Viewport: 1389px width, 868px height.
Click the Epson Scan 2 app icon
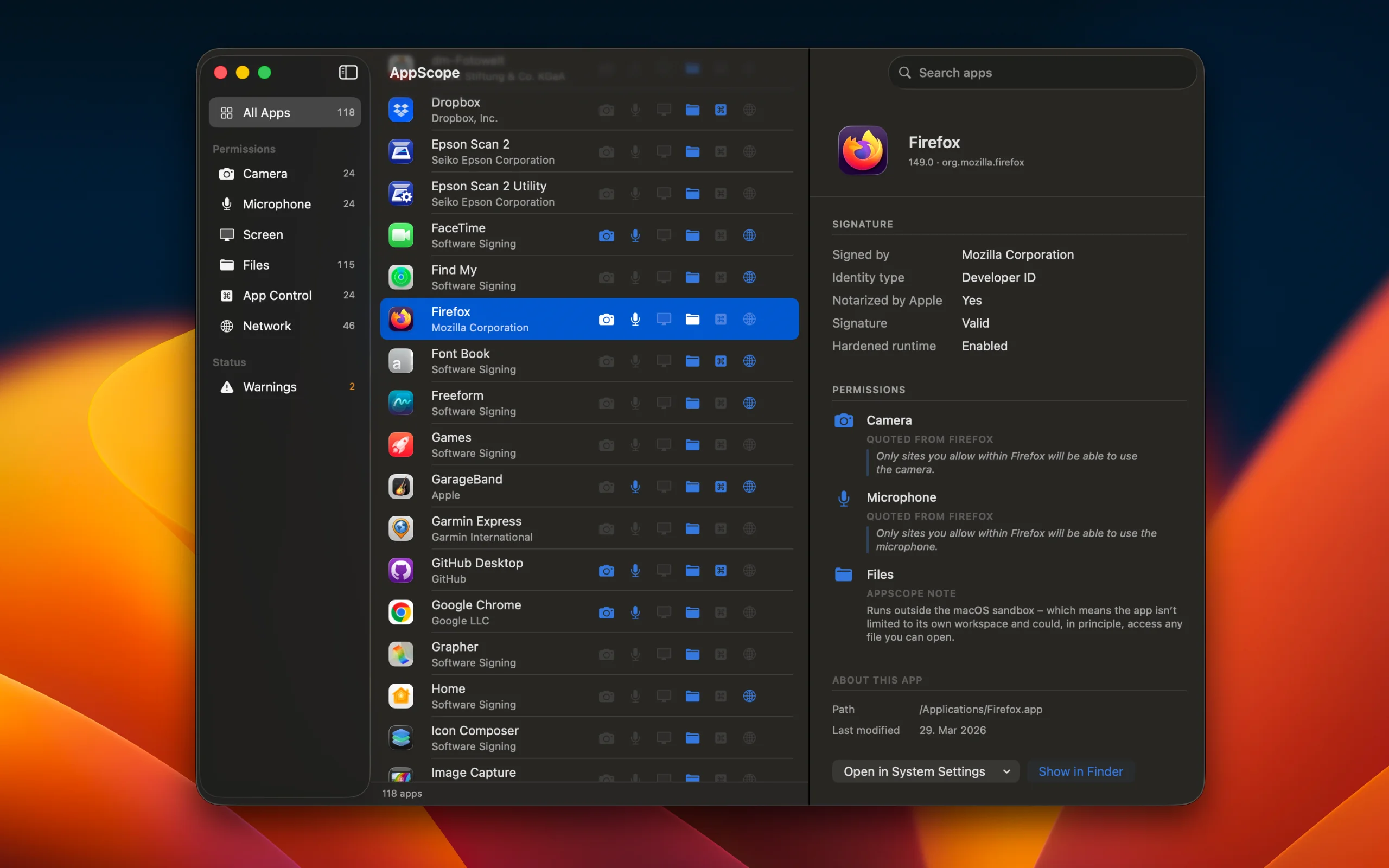(400, 151)
